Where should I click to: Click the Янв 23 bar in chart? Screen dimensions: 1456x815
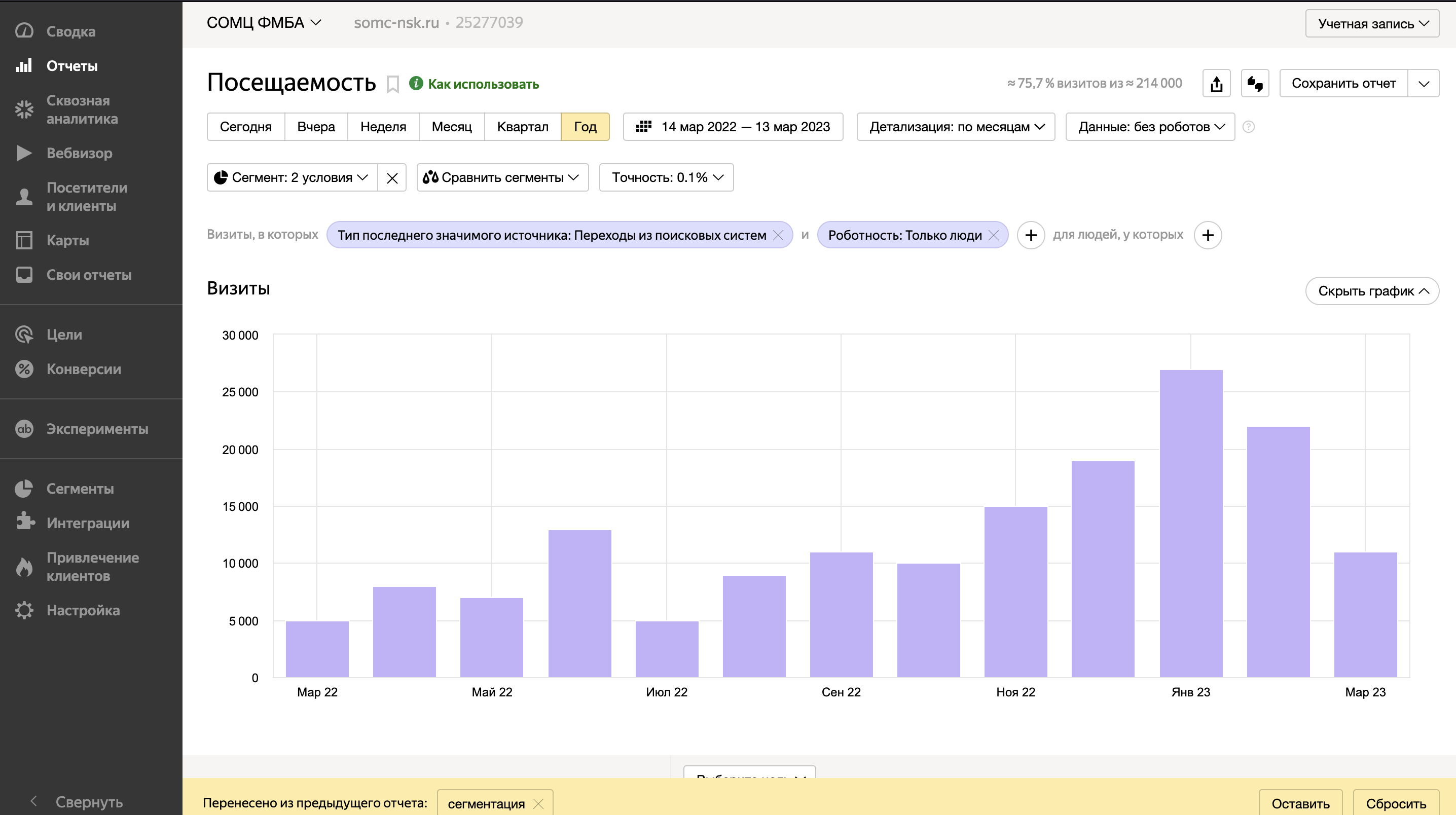1190,523
